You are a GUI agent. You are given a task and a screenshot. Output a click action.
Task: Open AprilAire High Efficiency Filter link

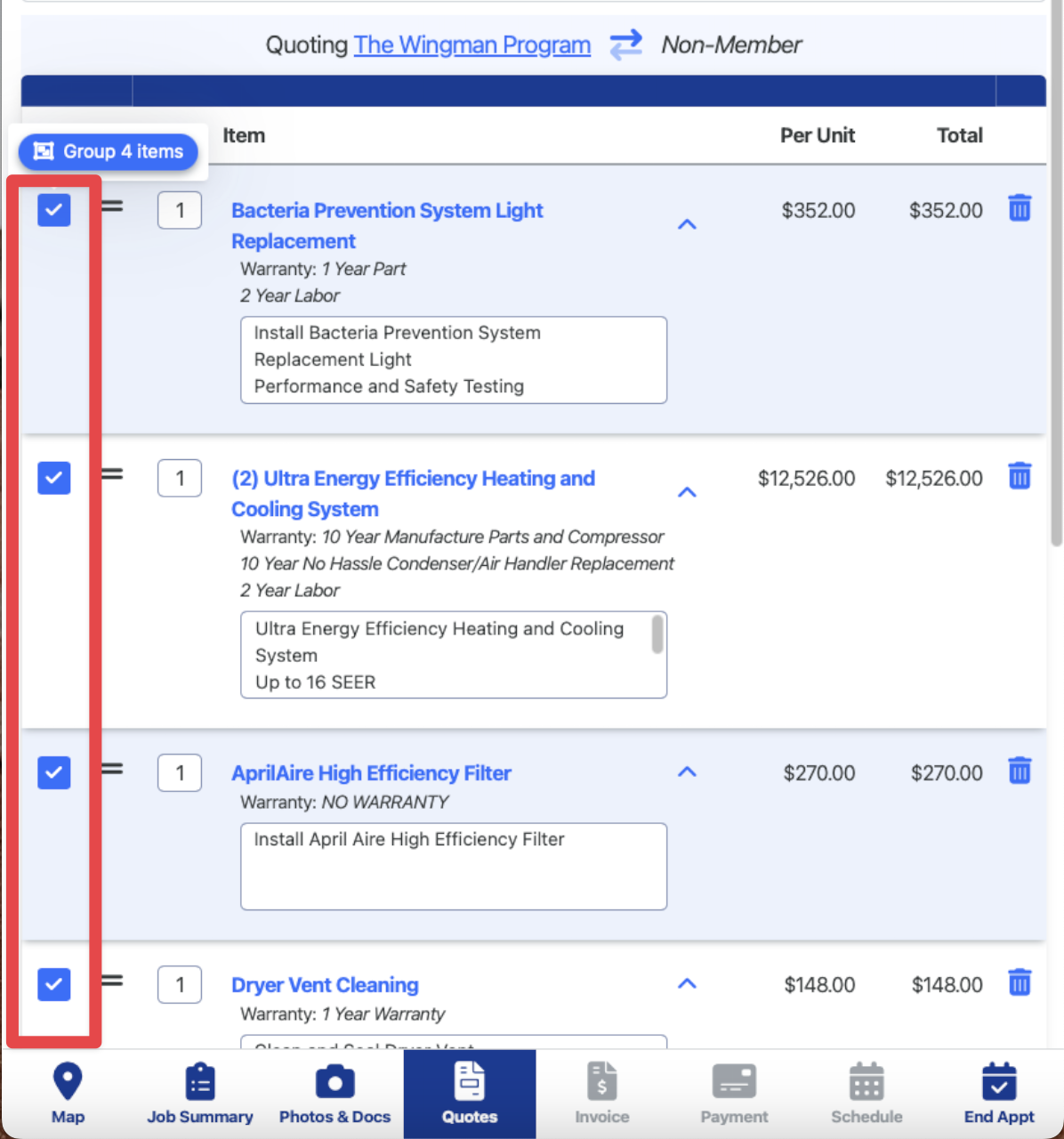point(371,773)
